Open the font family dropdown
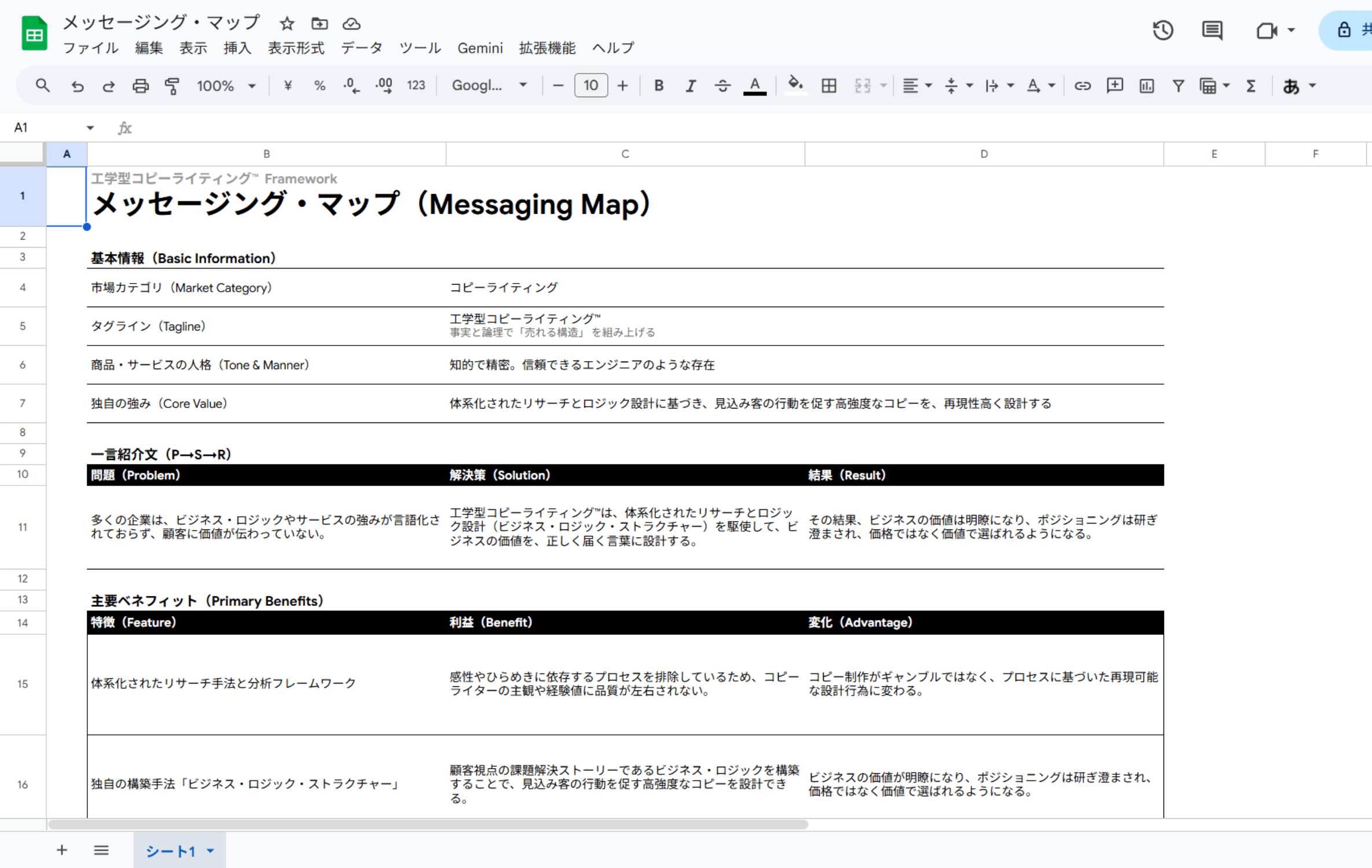 pos(489,86)
